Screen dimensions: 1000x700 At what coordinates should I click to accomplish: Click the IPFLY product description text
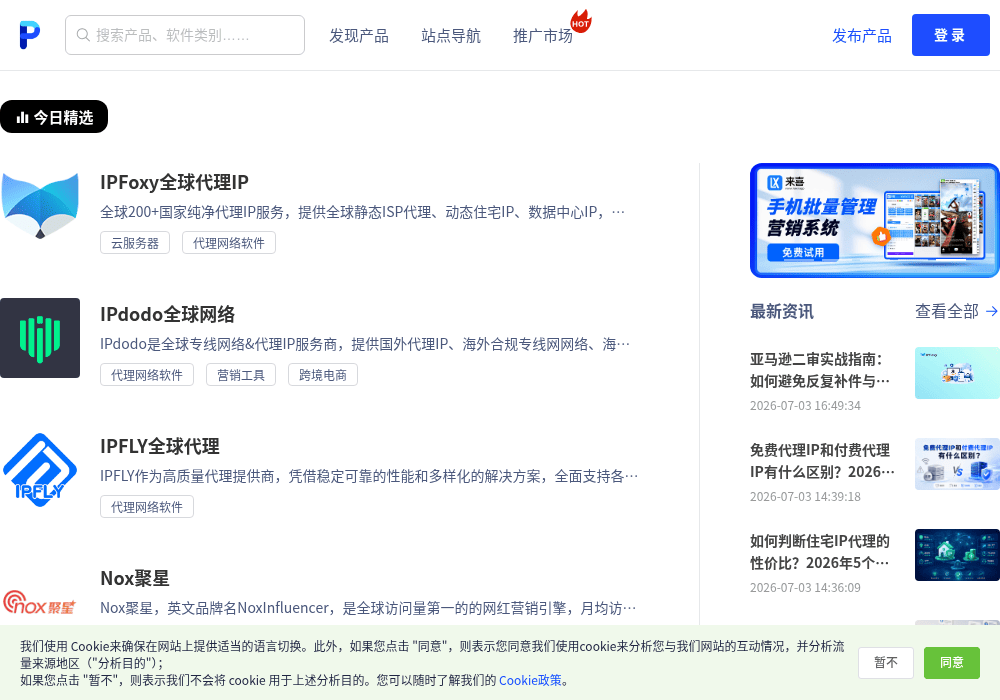pos(369,476)
